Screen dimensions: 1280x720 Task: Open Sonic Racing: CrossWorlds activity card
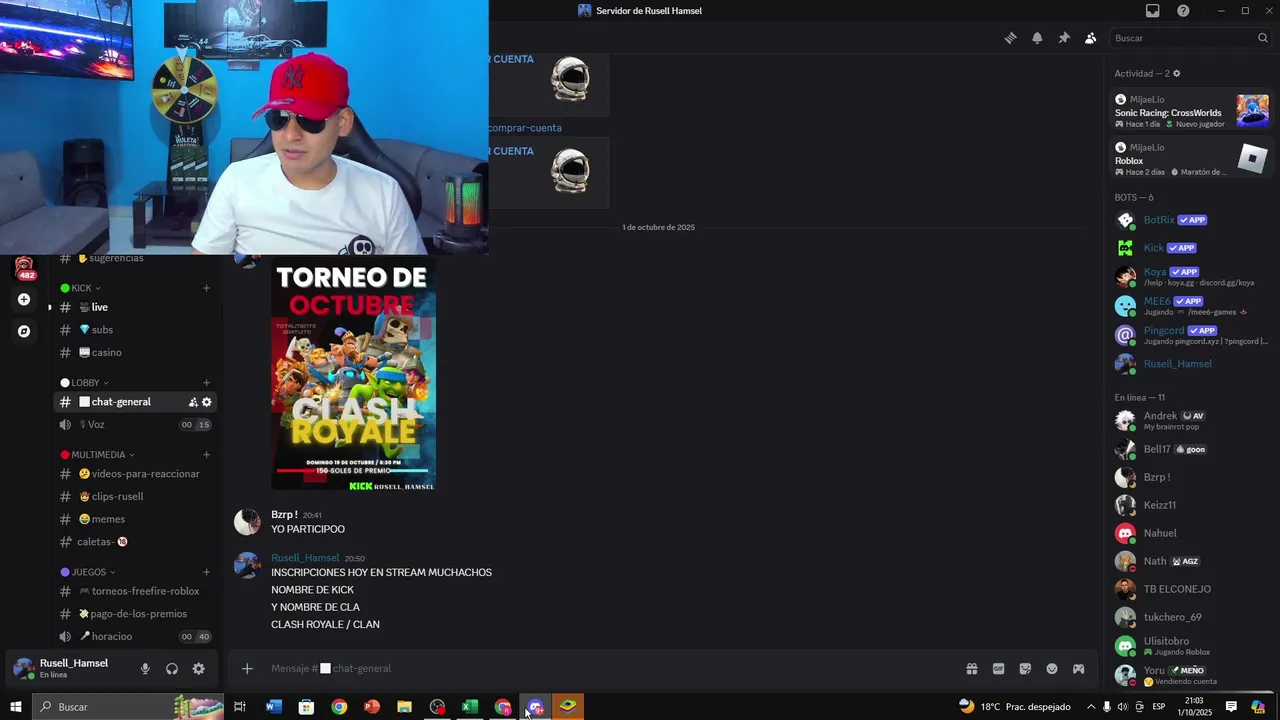pos(1192,111)
